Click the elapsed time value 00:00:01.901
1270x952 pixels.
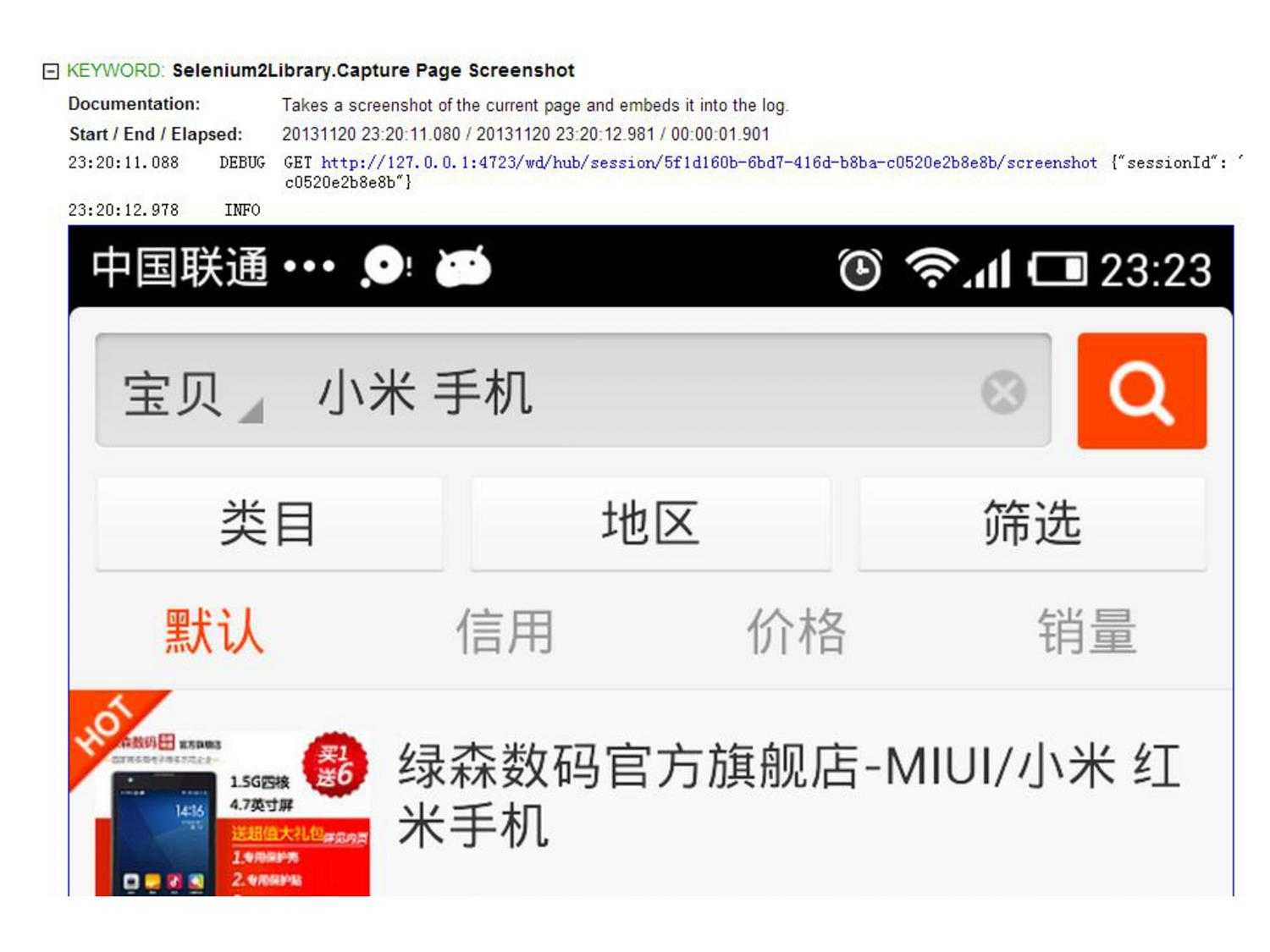click(720, 134)
